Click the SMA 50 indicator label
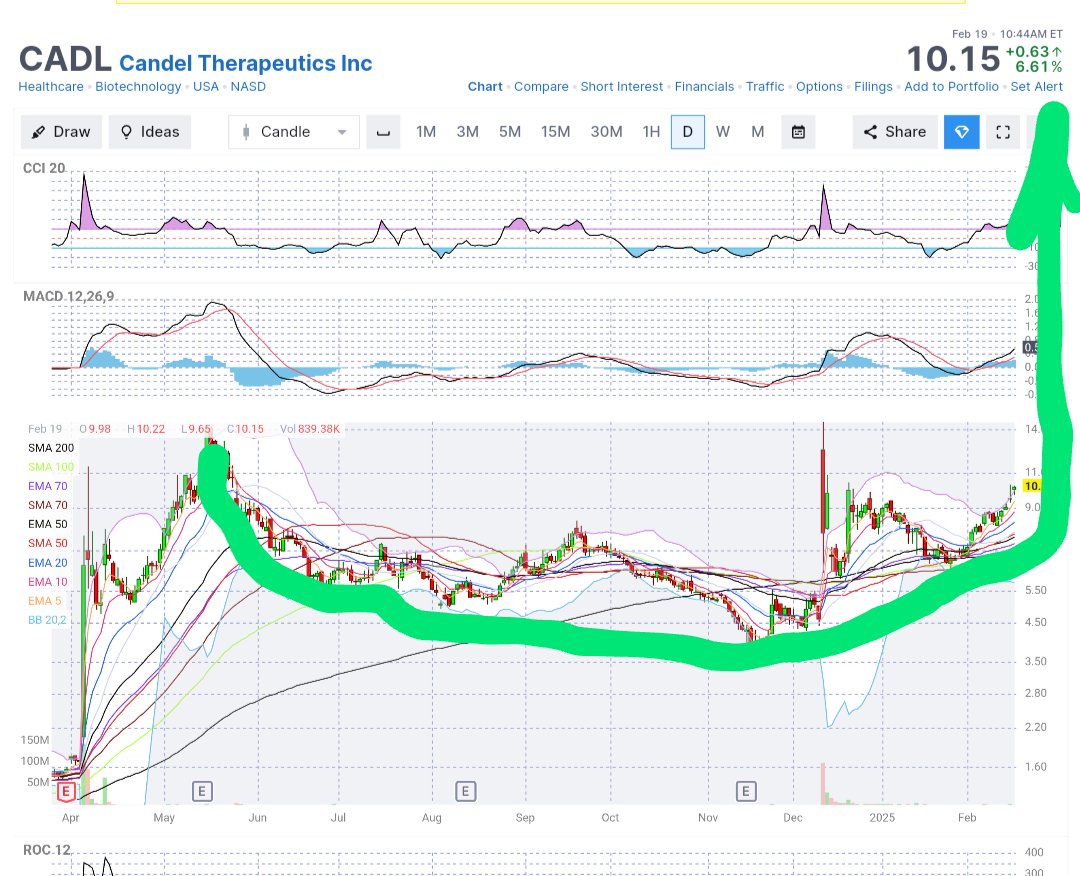The width and height of the screenshot is (1080, 876). (48, 543)
